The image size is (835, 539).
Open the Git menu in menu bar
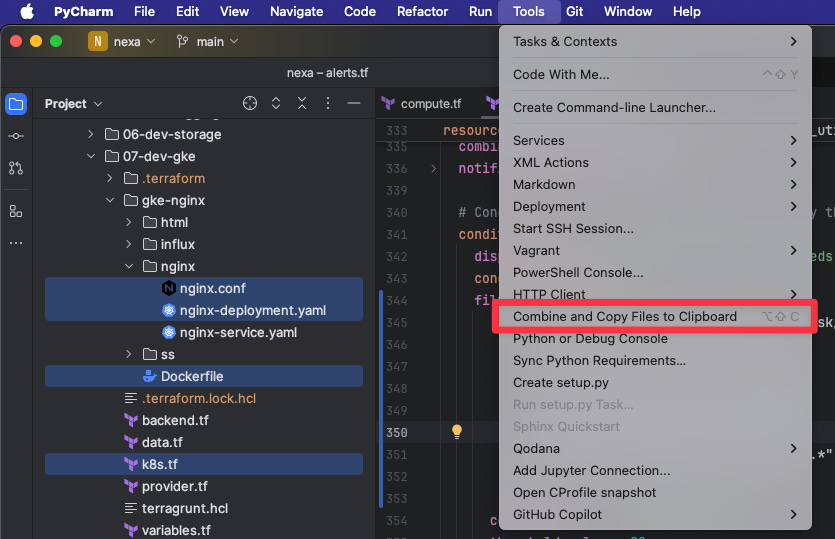pos(574,11)
